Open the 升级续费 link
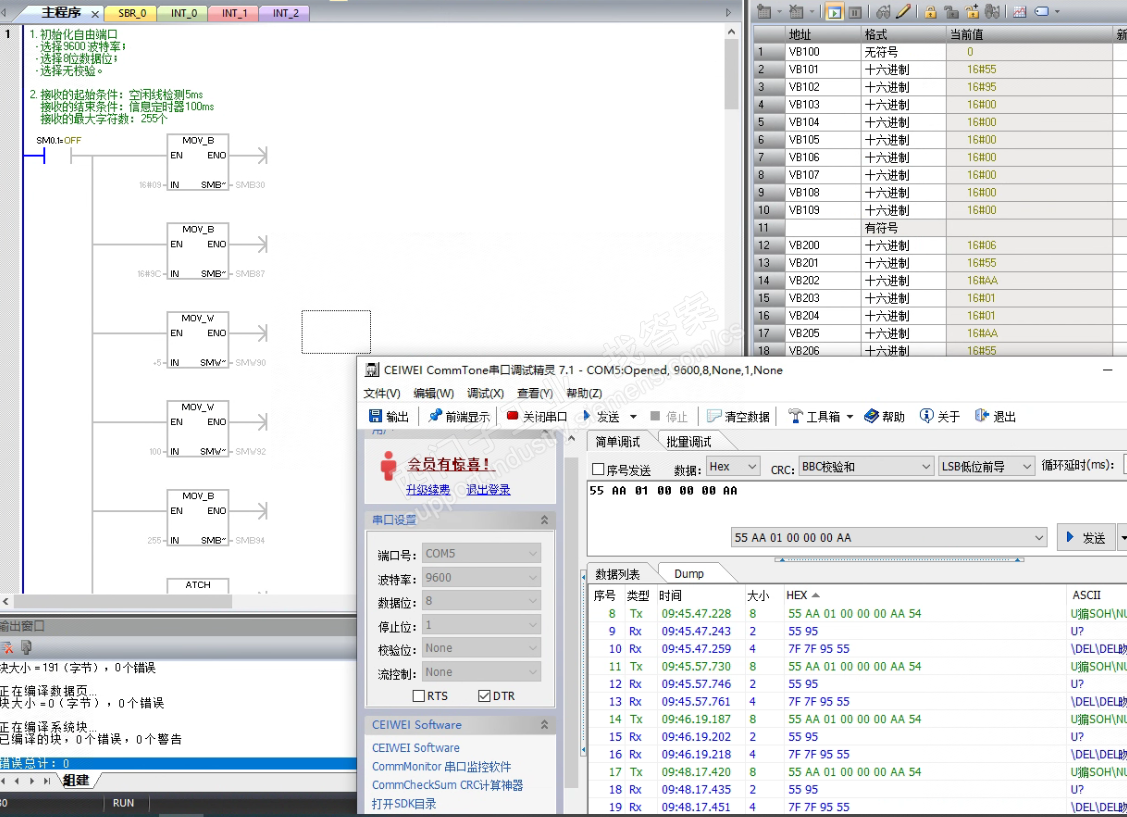 (428, 489)
